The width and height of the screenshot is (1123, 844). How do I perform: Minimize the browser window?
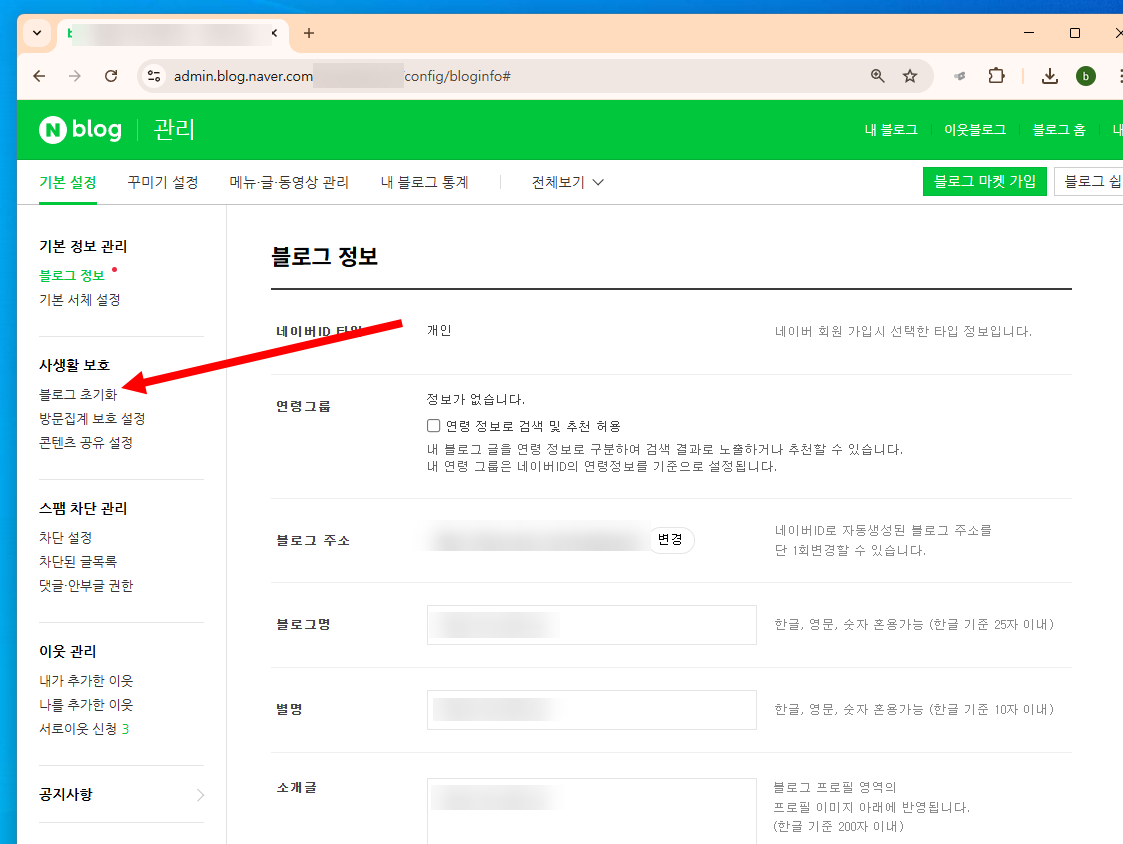[x=1029, y=33]
